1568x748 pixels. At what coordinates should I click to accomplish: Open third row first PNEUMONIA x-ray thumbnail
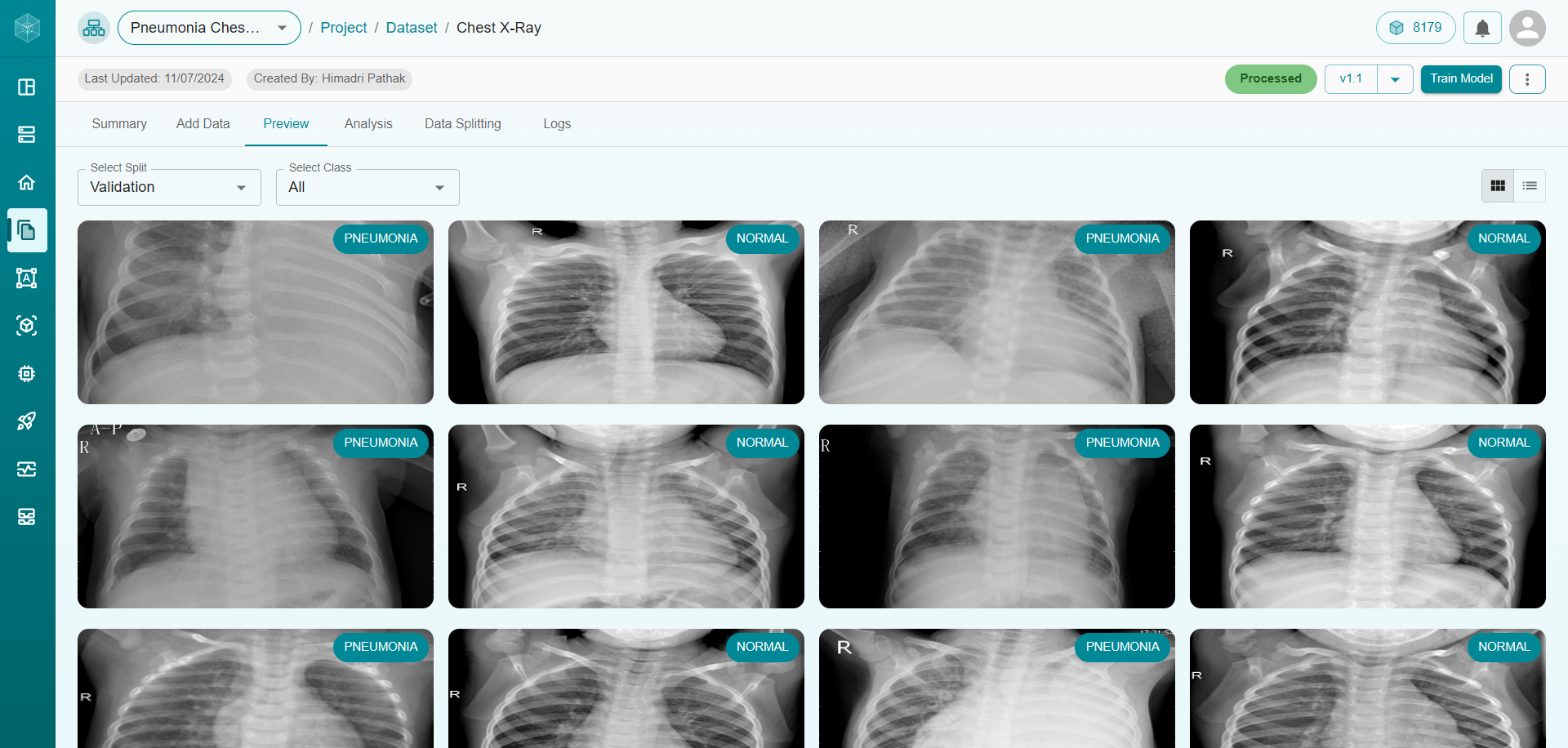[256, 688]
